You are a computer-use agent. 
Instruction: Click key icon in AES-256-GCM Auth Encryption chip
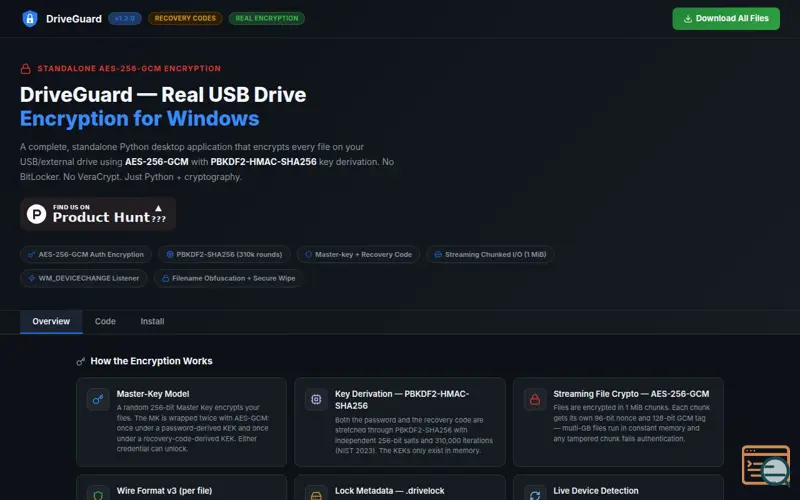(32, 254)
